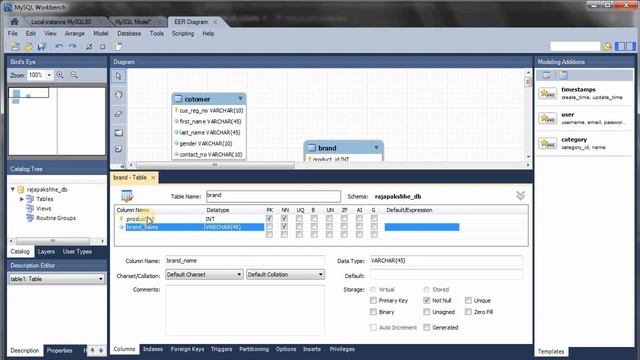Select Views in Catalog Tree

(44, 209)
